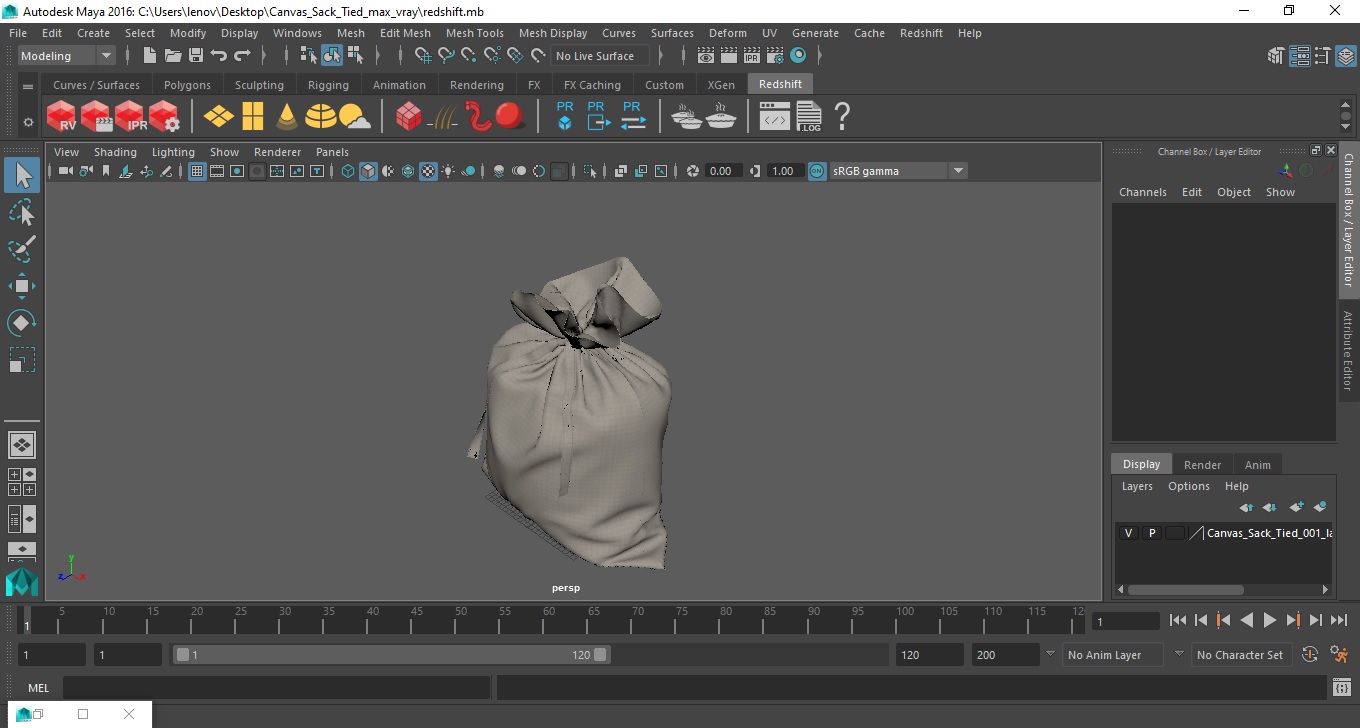Create a Redshift dome light
The width and height of the screenshot is (1360, 728).
point(321,116)
